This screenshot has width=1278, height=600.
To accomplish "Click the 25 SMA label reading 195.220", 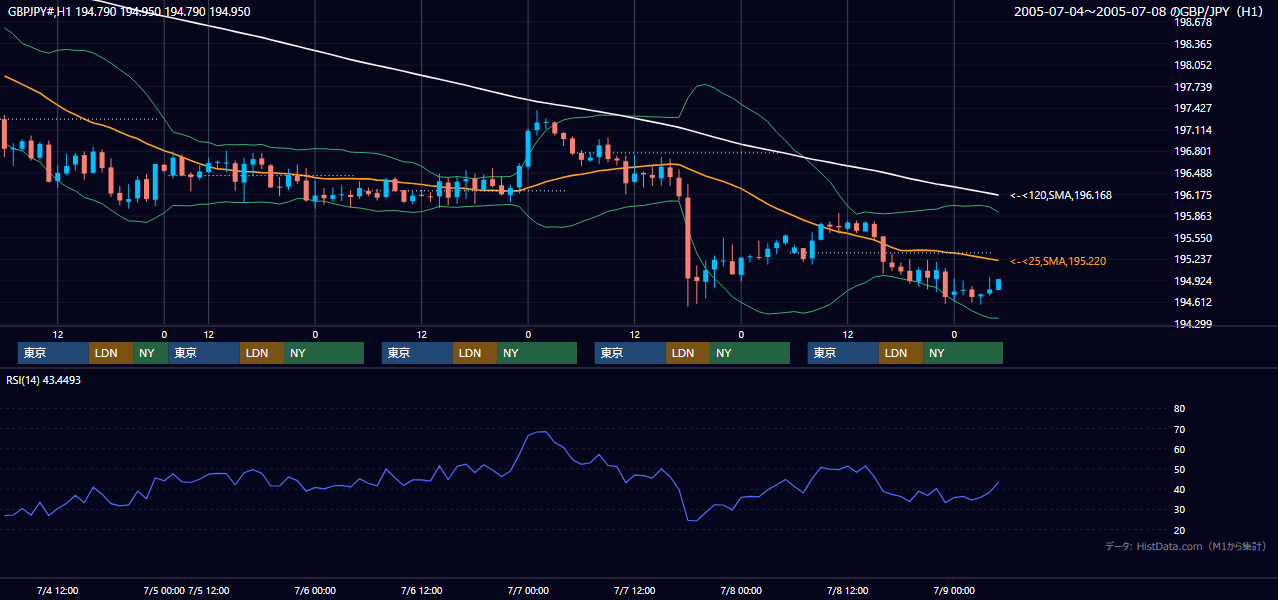I will 1058,261.
